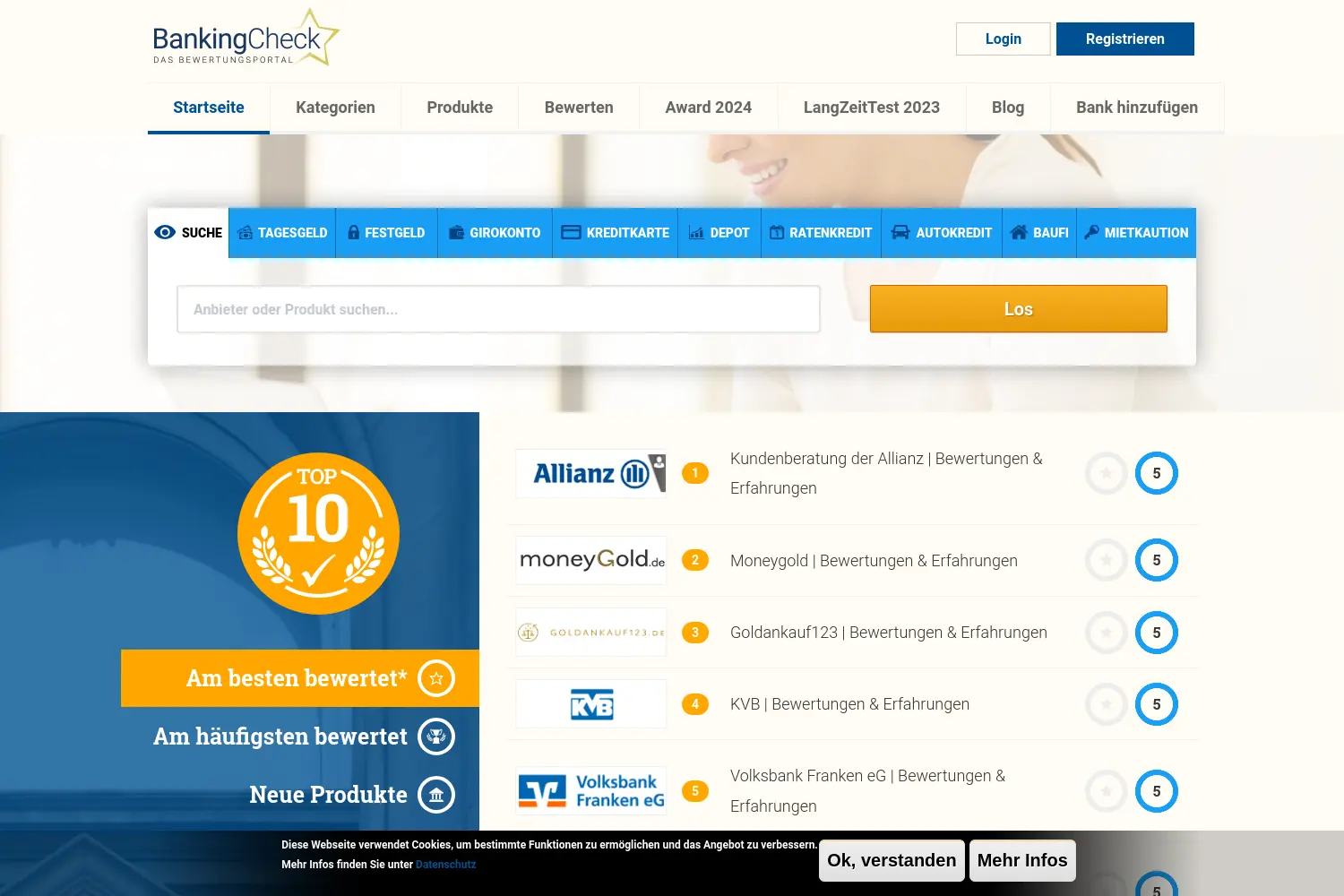Image resolution: width=1344 pixels, height=896 pixels.
Task: Click the Girokonto wallet icon
Action: pyautogui.click(x=456, y=232)
